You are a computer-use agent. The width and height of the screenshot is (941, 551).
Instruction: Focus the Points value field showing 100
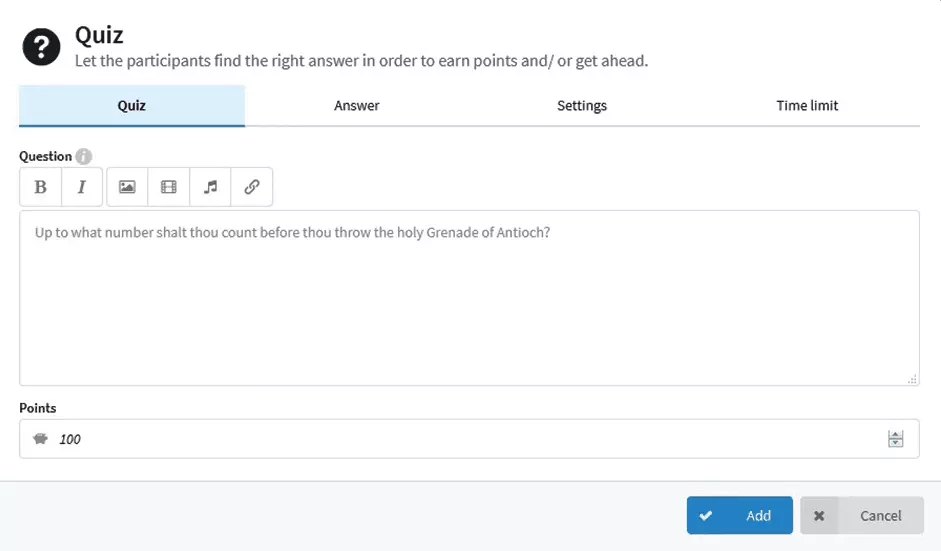point(469,439)
